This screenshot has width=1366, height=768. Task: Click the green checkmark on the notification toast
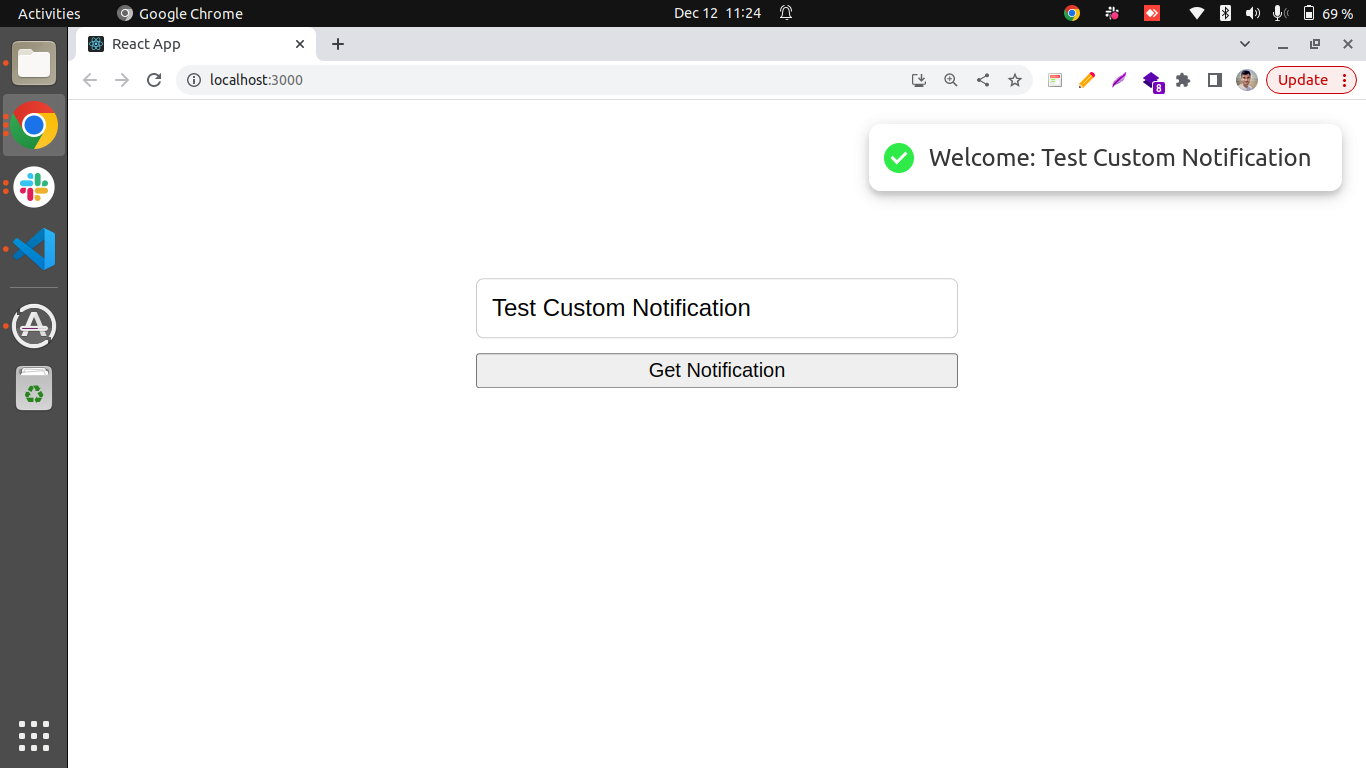898,158
